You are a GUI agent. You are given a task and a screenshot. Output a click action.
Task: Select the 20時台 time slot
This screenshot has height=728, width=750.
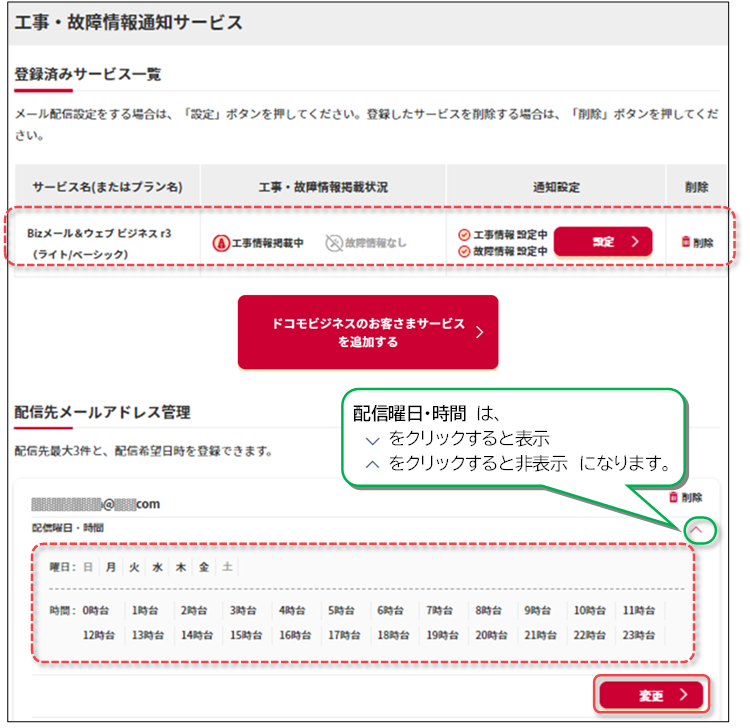pyautogui.click(x=491, y=635)
